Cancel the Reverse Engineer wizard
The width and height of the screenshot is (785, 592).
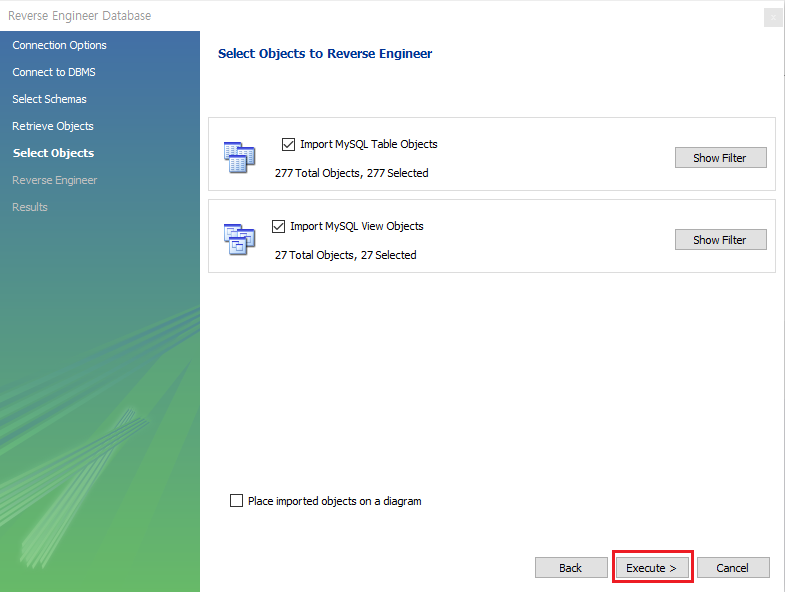tap(733, 567)
